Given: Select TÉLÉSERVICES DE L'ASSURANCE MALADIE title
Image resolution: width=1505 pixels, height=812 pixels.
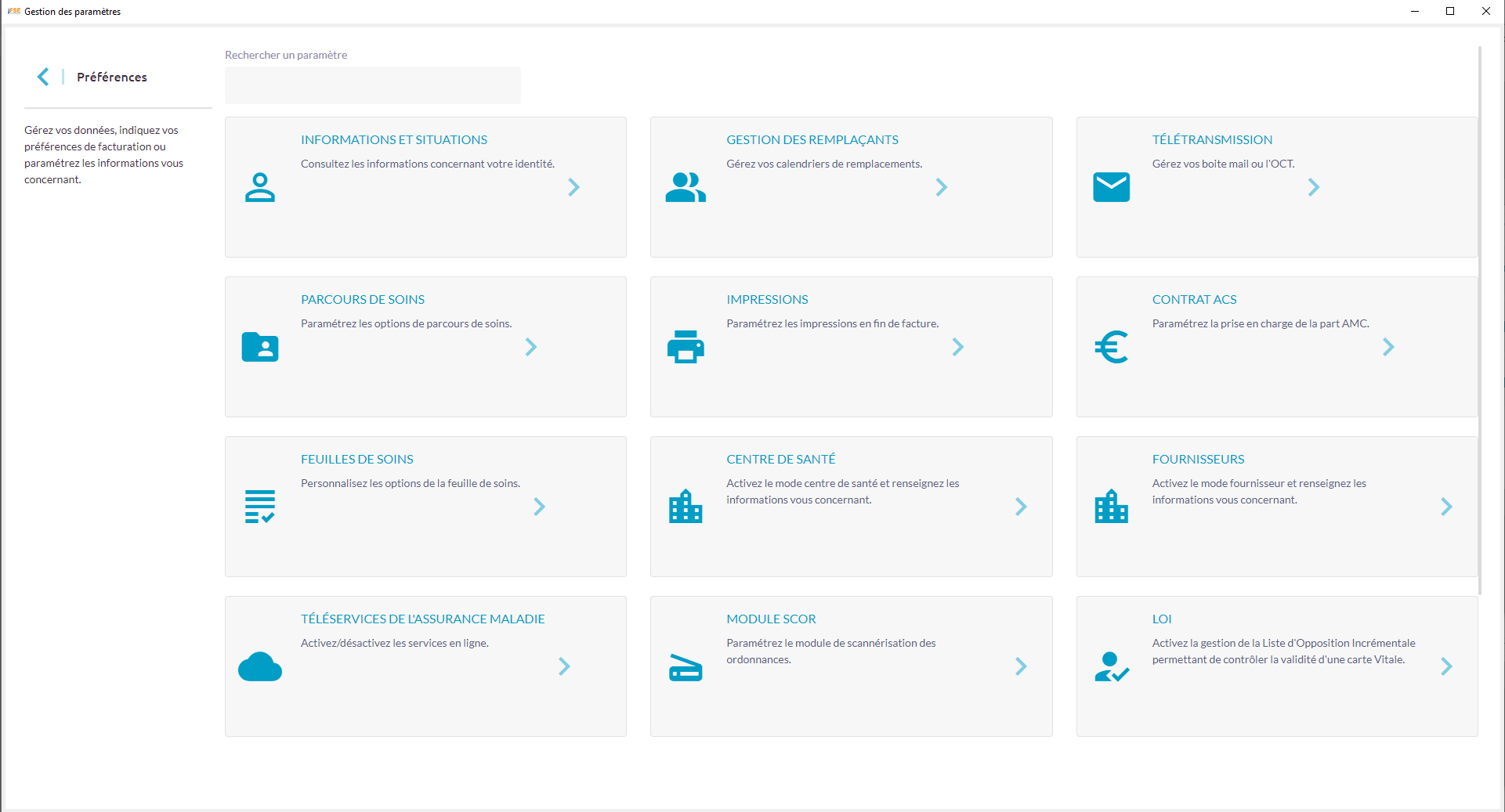Looking at the screenshot, I should [423, 619].
